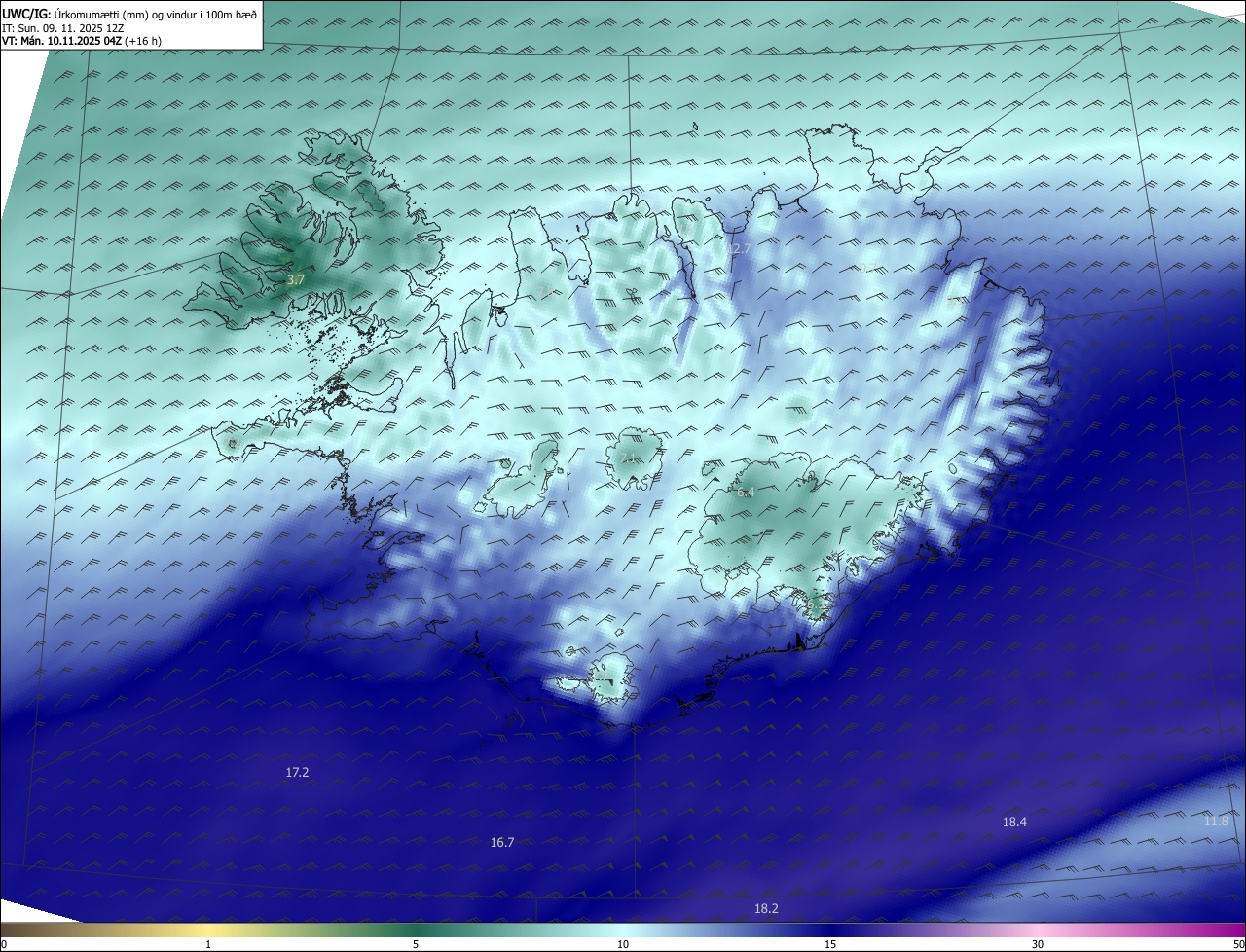The width and height of the screenshot is (1246, 952).
Task: Click the 18.2 precipitation value
Action: (766, 908)
